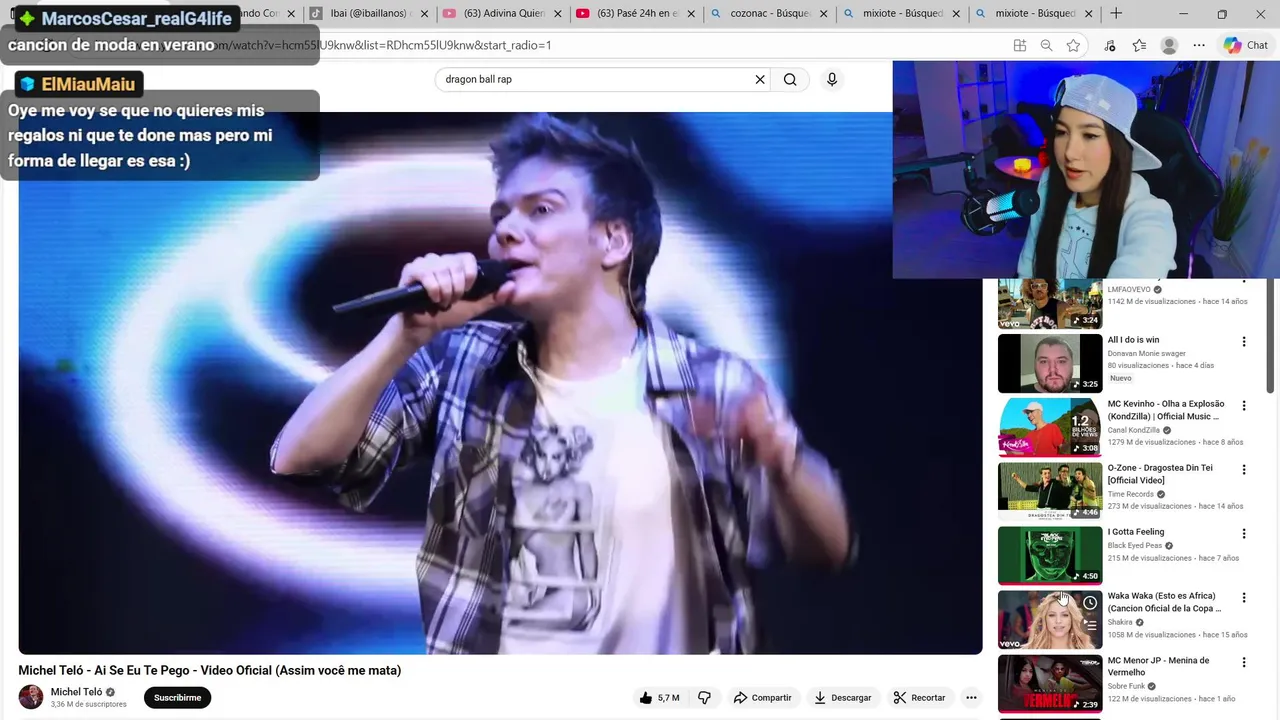Open the Time Records channel name

coord(1131,494)
